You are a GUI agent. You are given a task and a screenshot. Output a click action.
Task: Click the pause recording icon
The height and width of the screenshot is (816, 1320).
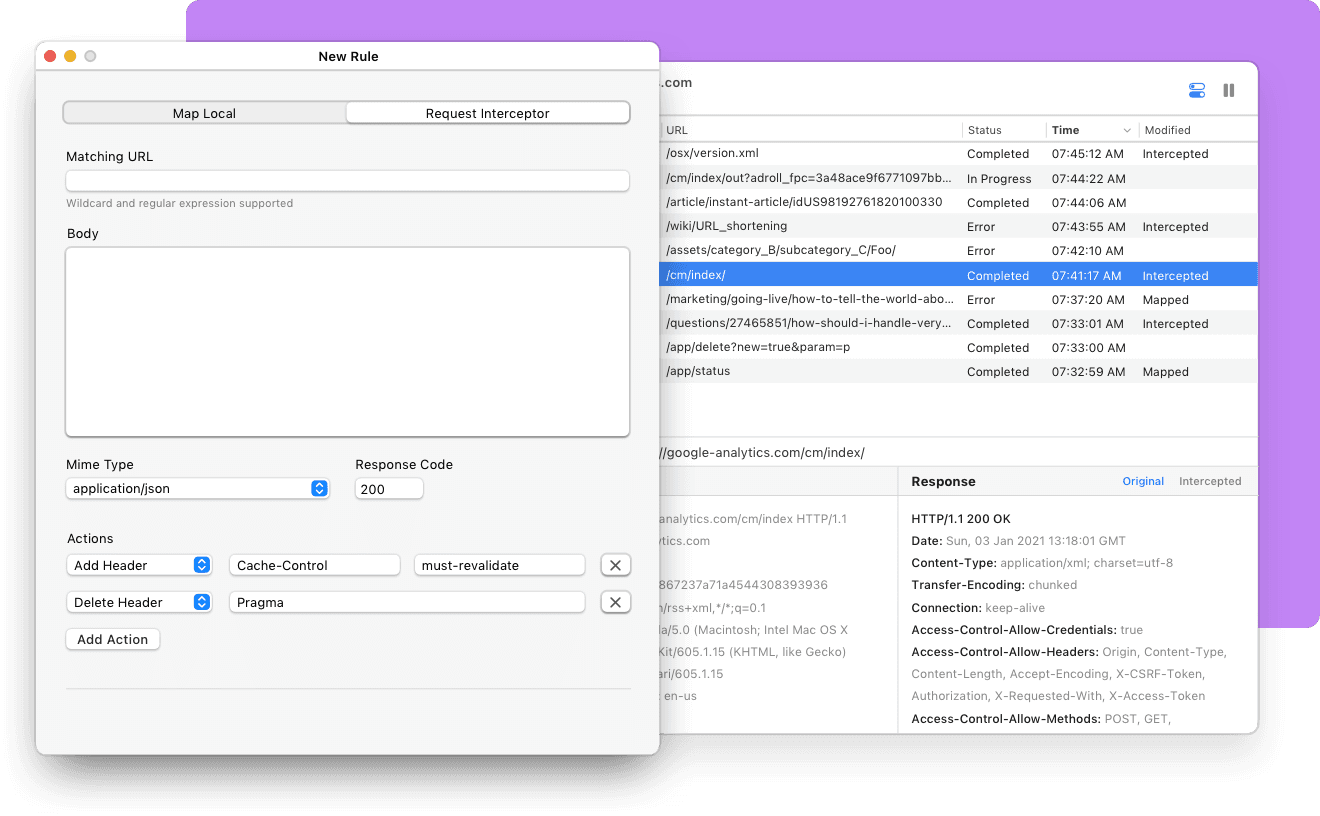coord(1229,90)
